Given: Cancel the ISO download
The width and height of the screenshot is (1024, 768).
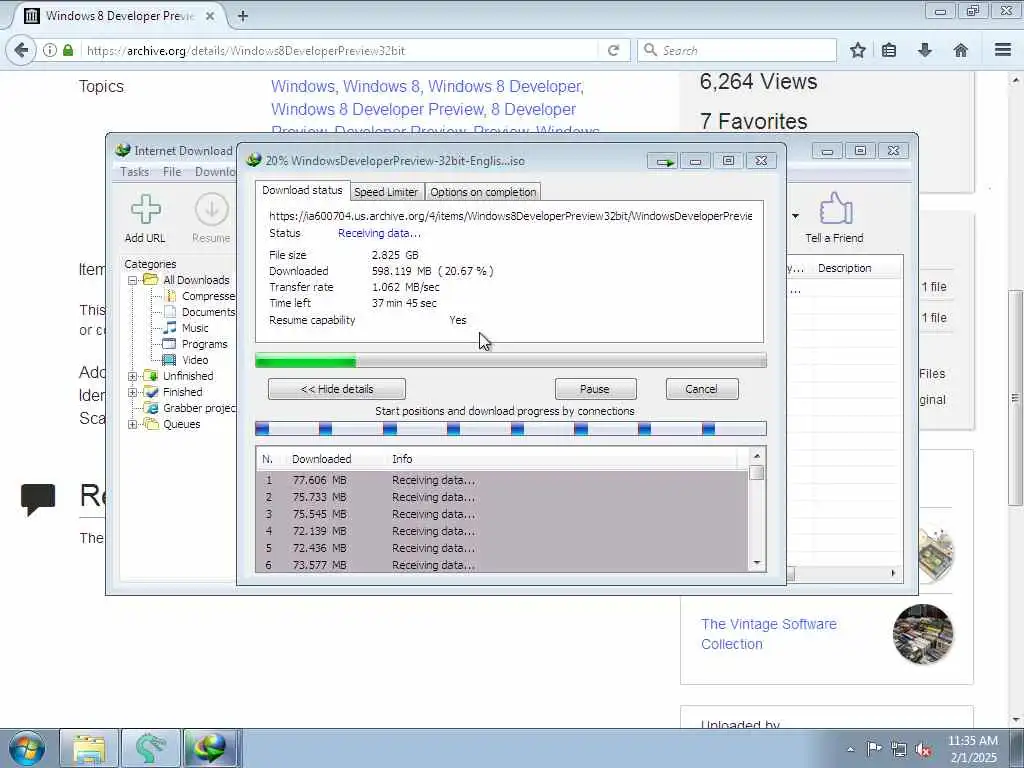Looking at the screenshot, I should [701, 389].
